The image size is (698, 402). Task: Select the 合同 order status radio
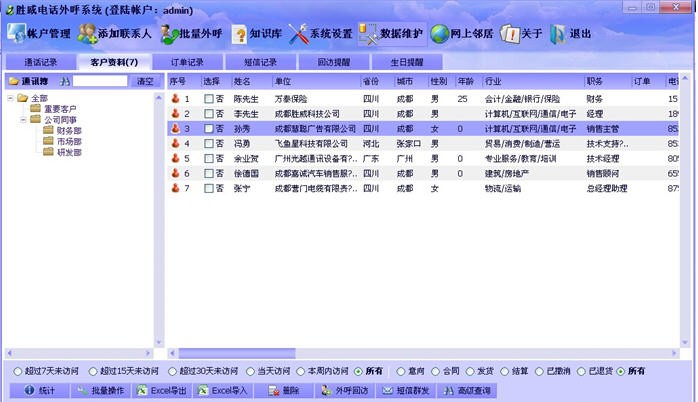435,371
